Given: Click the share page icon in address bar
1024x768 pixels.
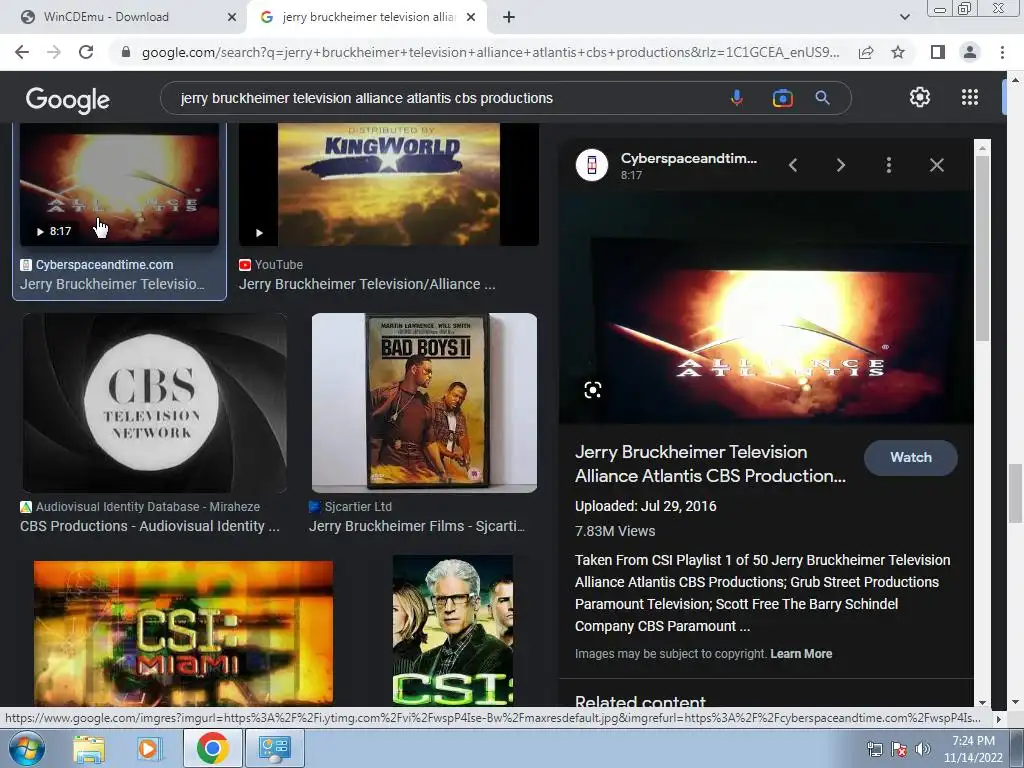Looking at the screenshot, I should point(866,52).
